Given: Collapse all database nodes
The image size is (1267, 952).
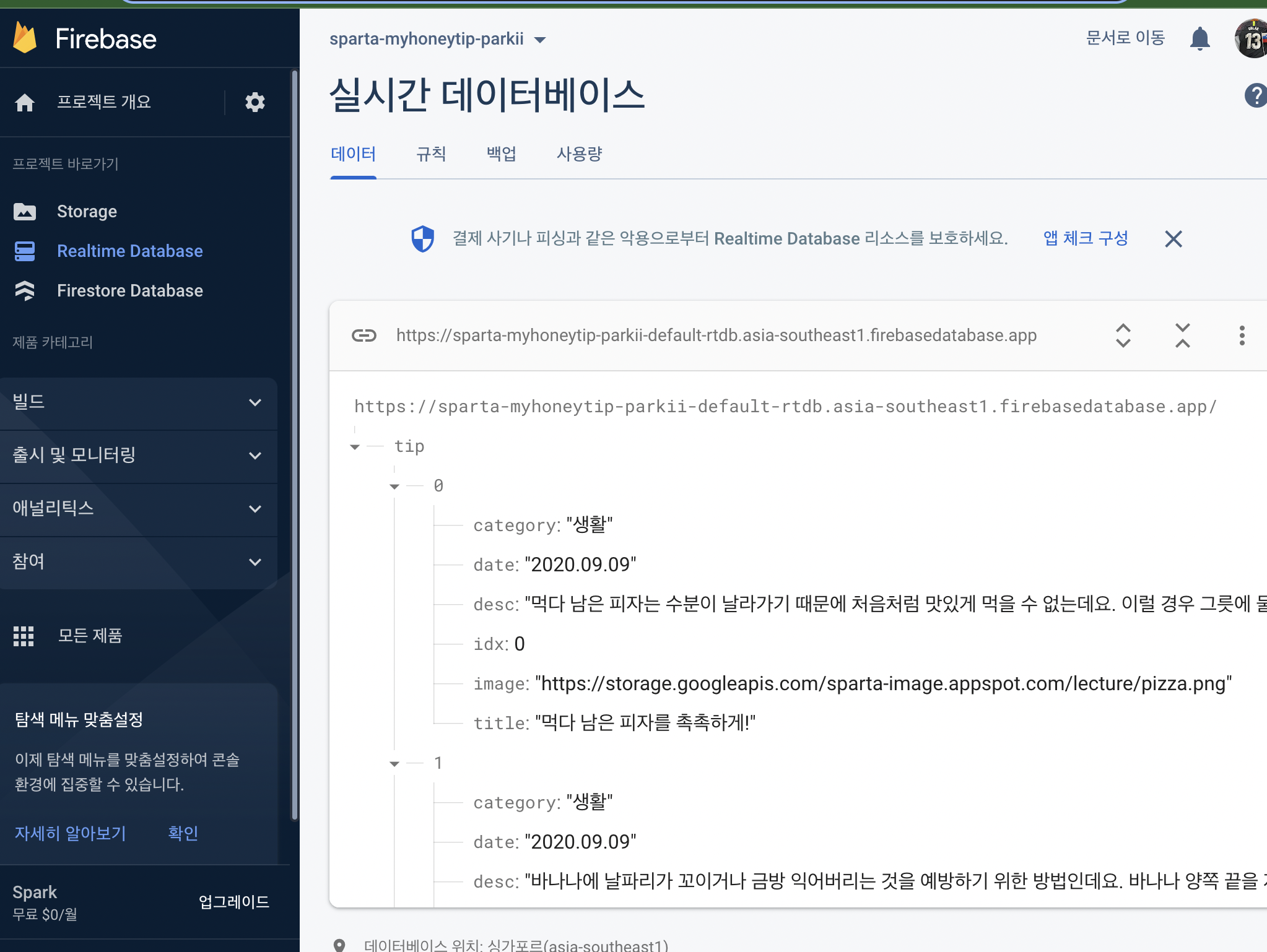Looking at the screenshot, I should pos(1183,335).
